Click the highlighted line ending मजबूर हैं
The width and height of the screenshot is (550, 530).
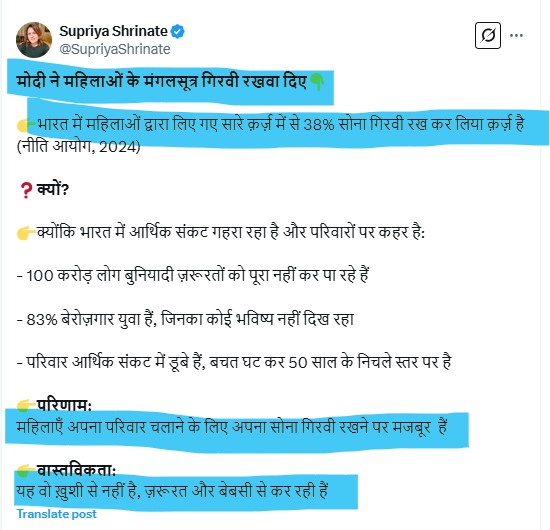[232, 427]
